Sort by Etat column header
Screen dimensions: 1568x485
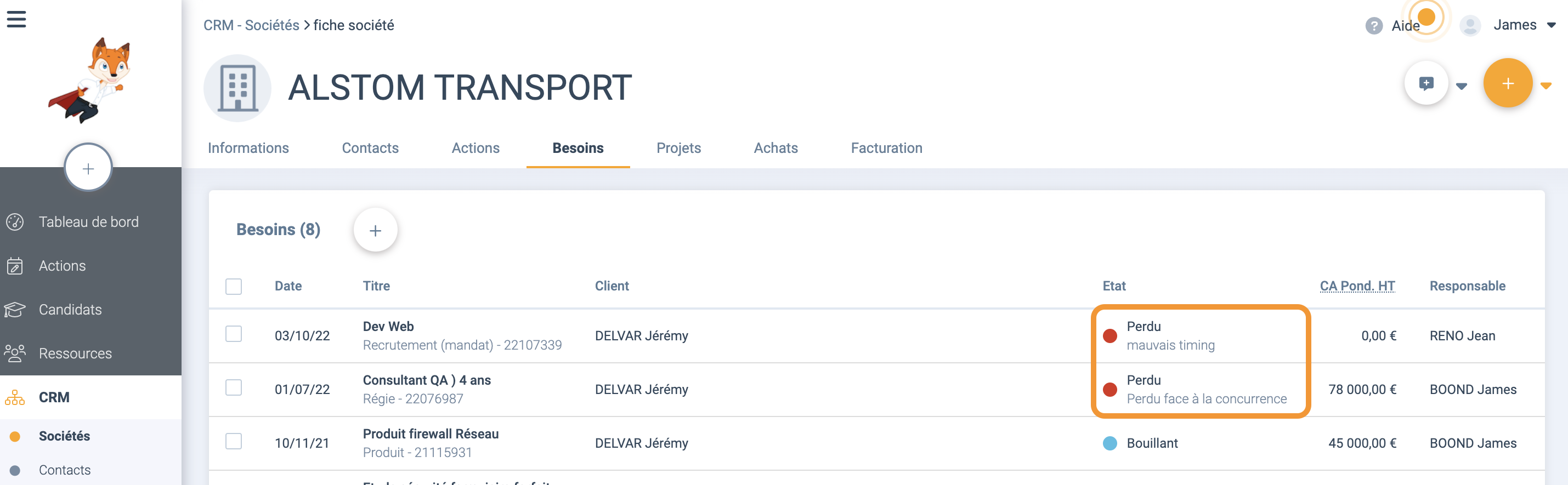coord(1114,286)
